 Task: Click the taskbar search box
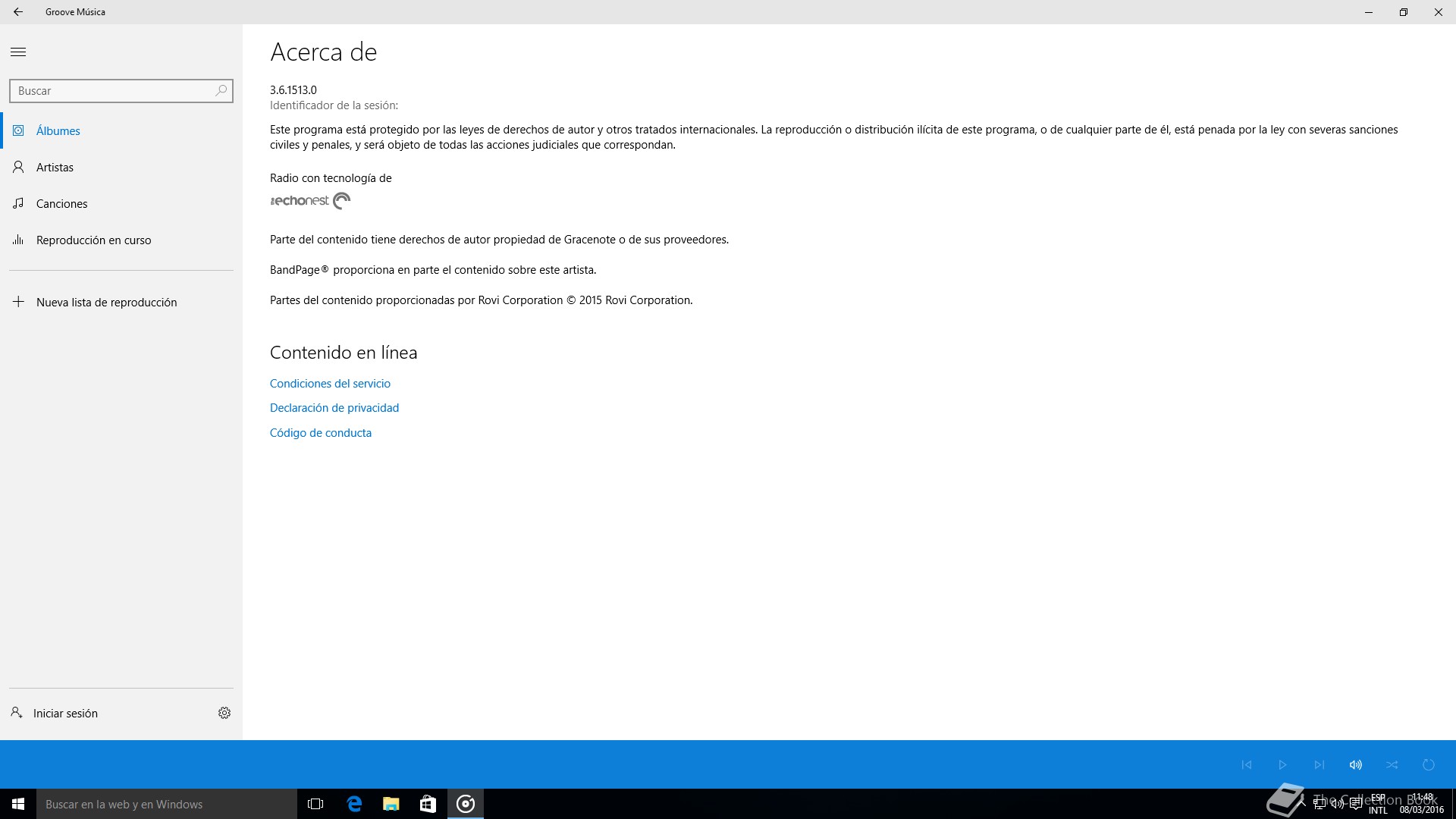[x=167, y=804]
